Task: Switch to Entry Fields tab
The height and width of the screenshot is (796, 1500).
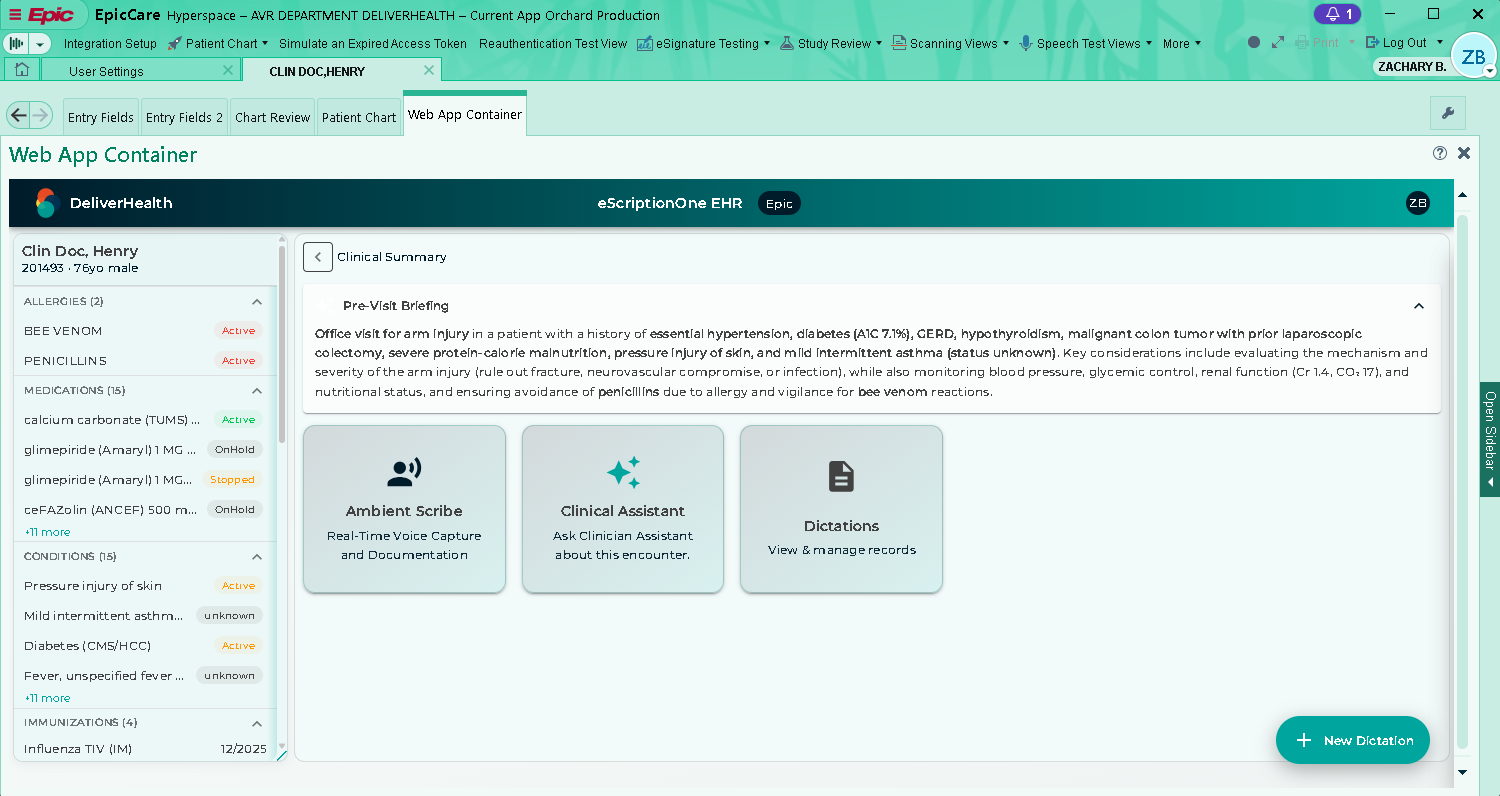Action: tap(101, 117)
